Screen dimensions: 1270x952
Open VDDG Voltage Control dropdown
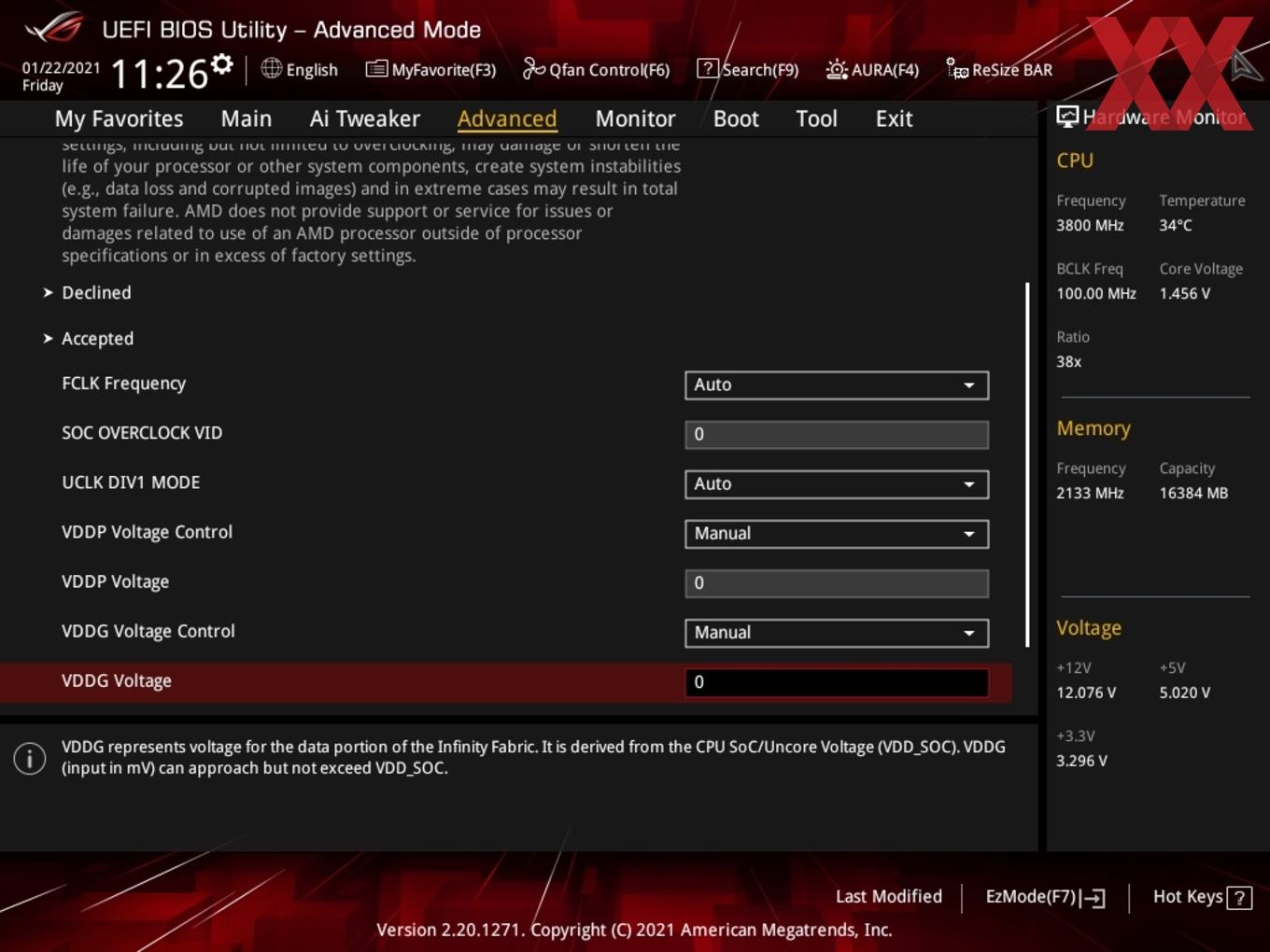click(x=837, y=632)
